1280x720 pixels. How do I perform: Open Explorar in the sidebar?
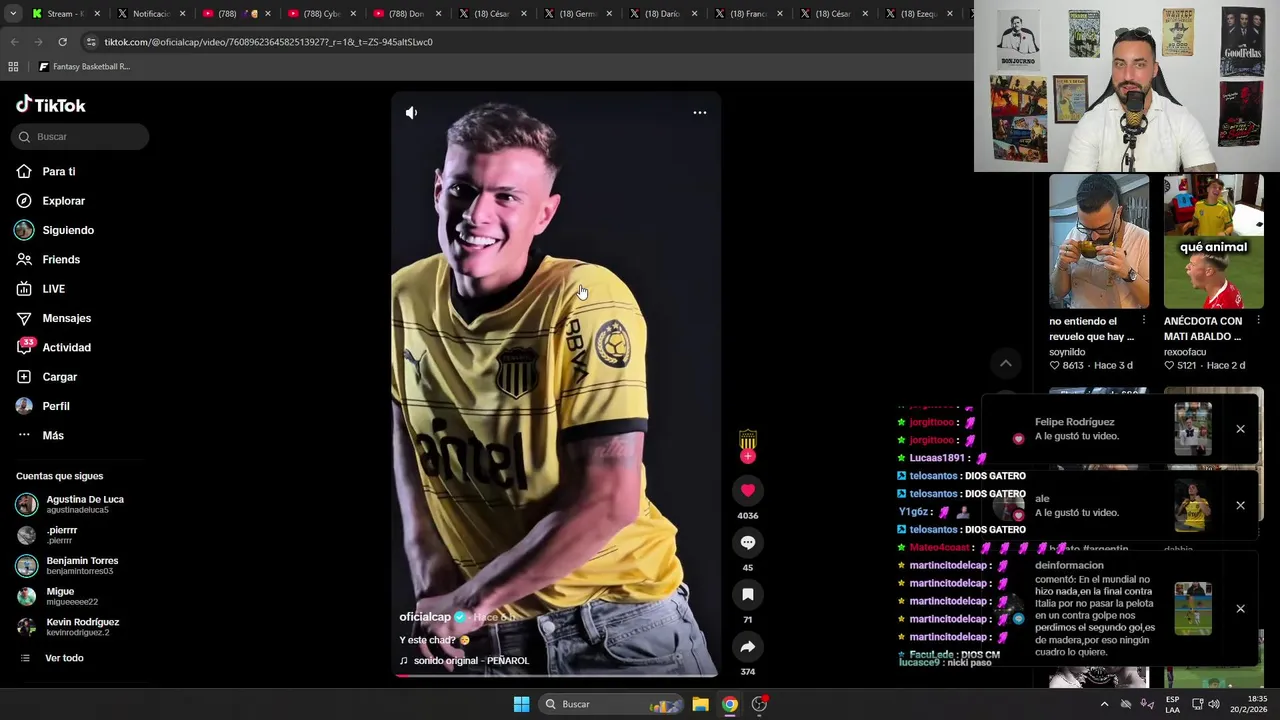pos(50,201)
